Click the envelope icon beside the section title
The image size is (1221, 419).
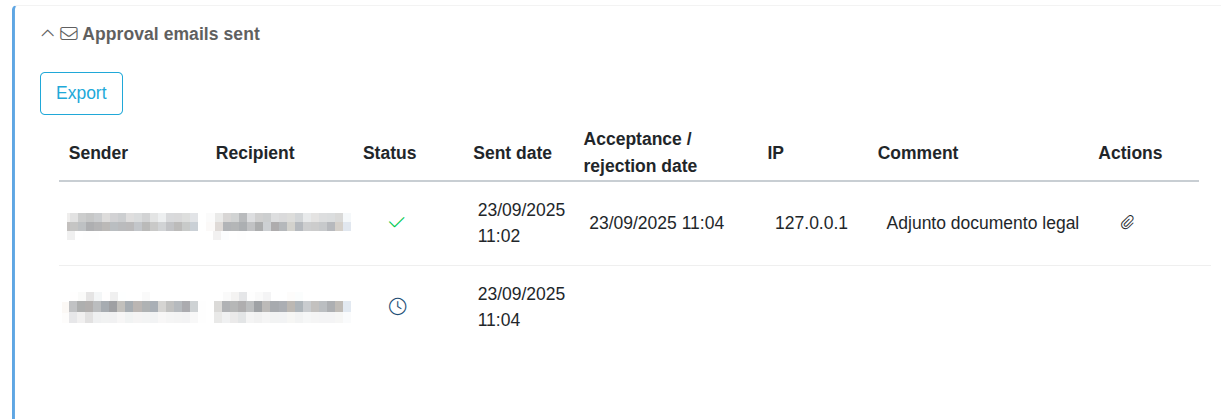pyautogui.click(x=69, y=34)
